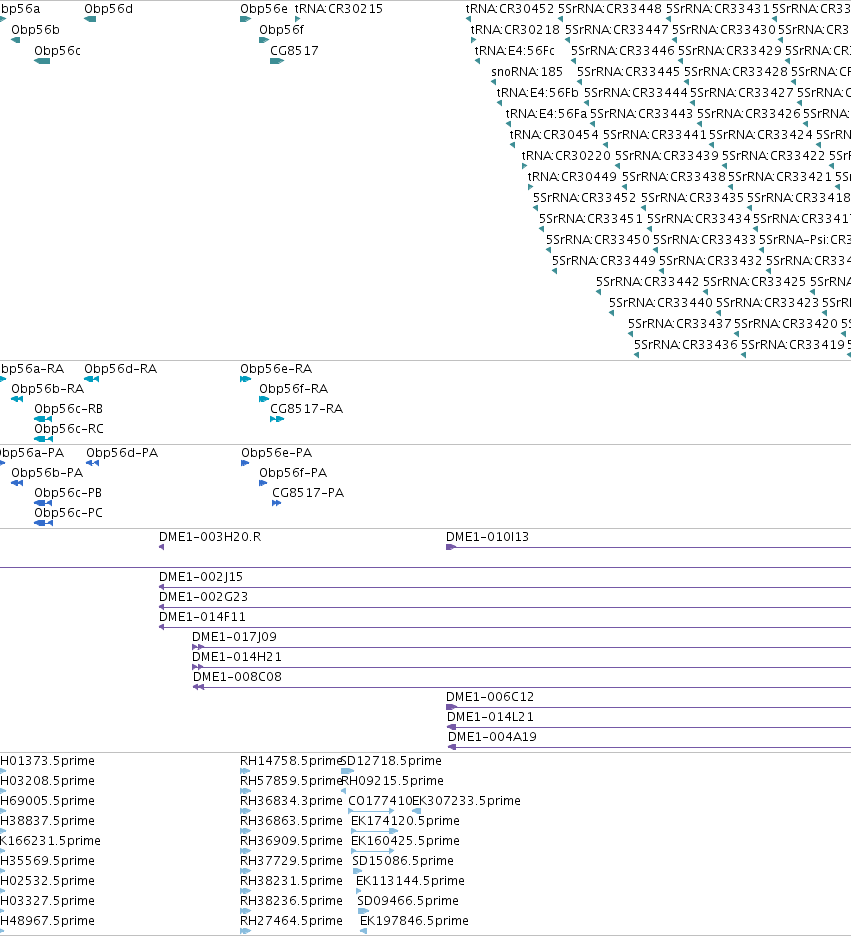Click the 5SrRNA:CR33436 label
The width and height of the screenshot is (851, 936).
click(686, 344)
